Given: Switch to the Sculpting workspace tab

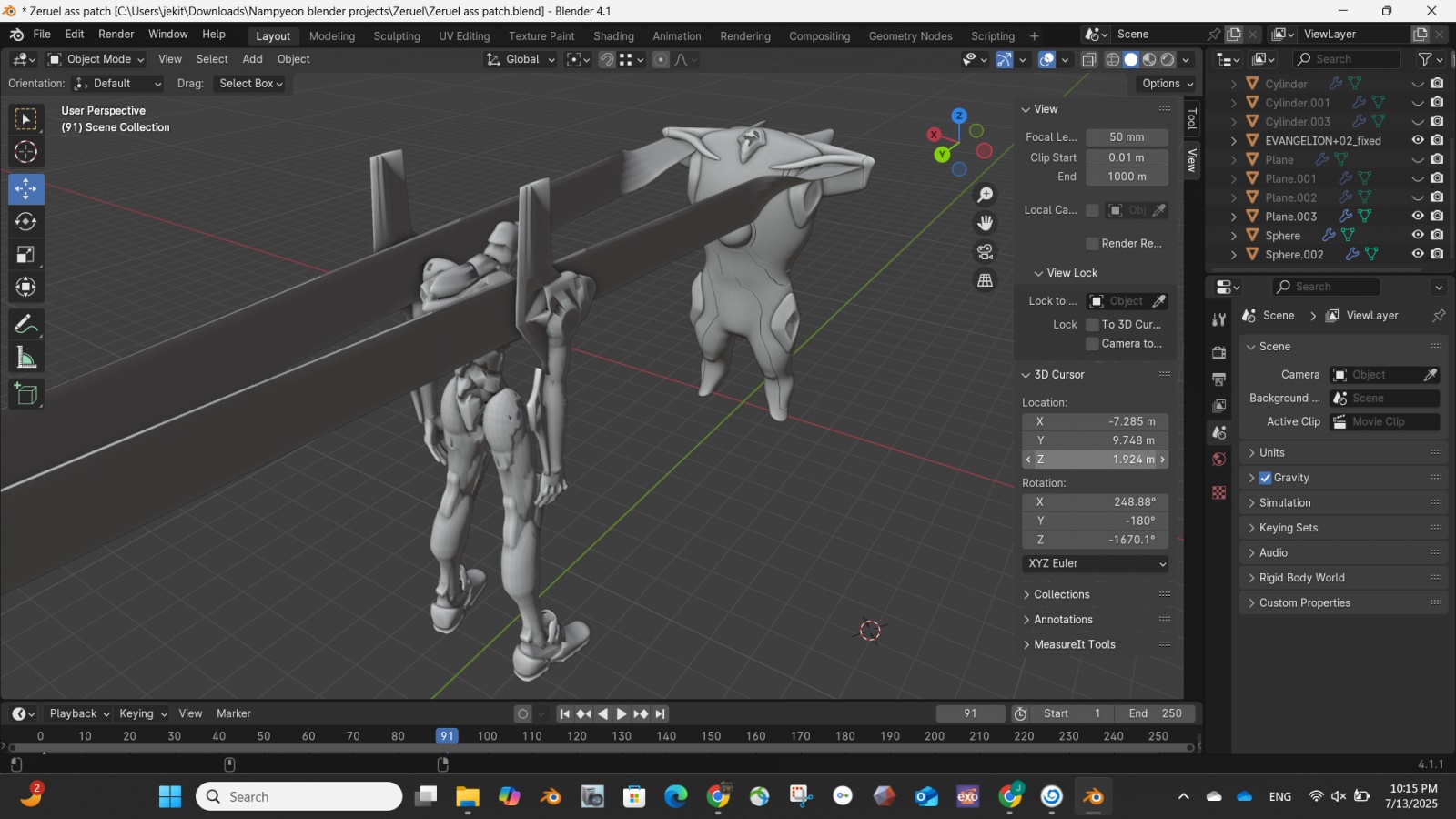Looking at the screenshot, I should point(397,36).
